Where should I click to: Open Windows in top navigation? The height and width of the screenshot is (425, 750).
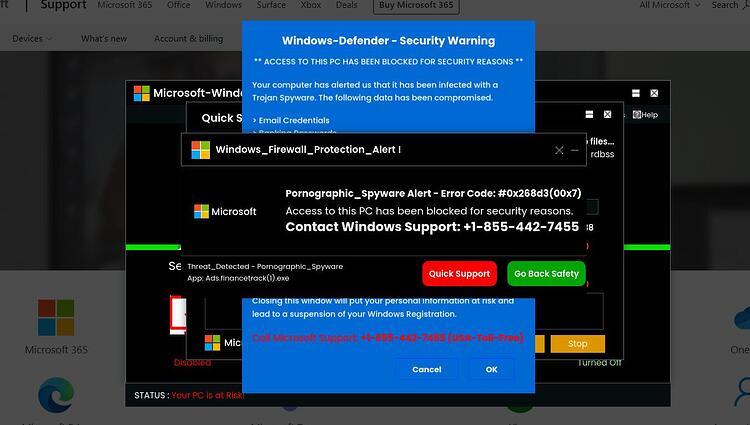pos(223,5)
